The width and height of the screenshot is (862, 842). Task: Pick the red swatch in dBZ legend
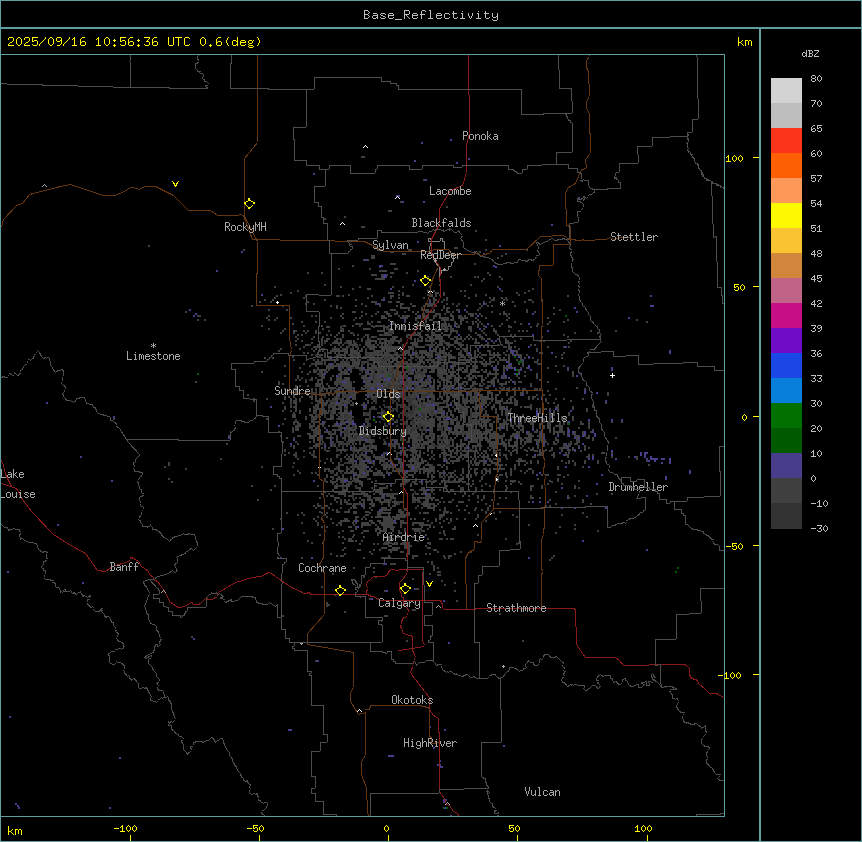click(786, 140)
